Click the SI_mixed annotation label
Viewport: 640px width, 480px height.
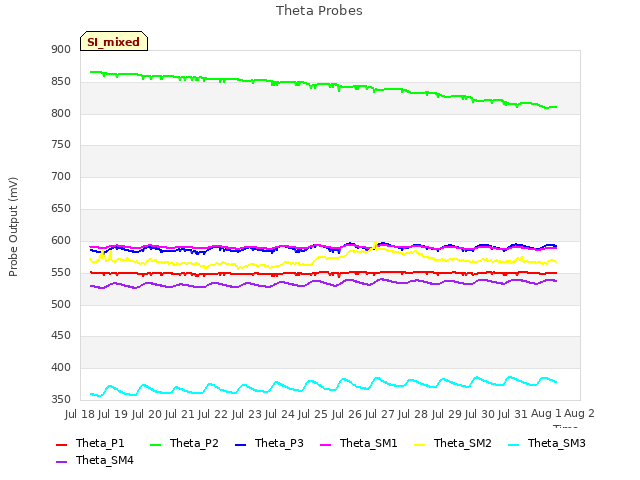(114, 41)
